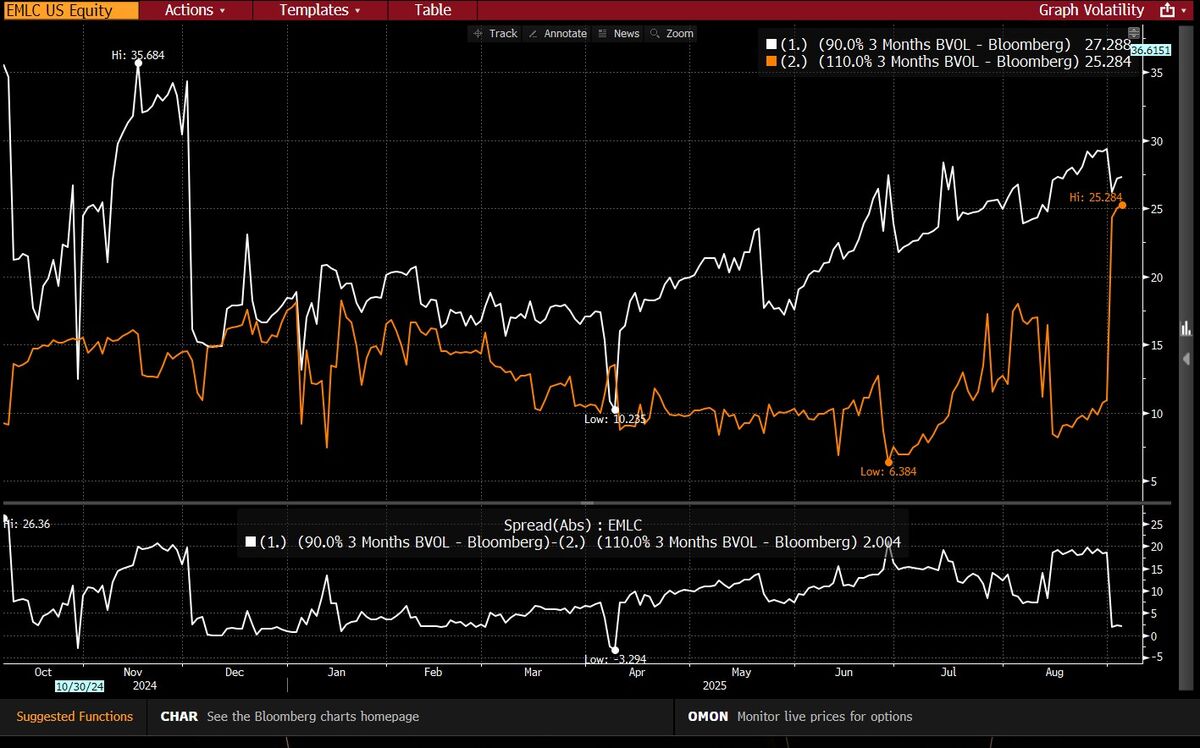Toggle the Spread series in lower panel legend
Viewport: 1200px width, 748px height.
click(x=560, y=541)
